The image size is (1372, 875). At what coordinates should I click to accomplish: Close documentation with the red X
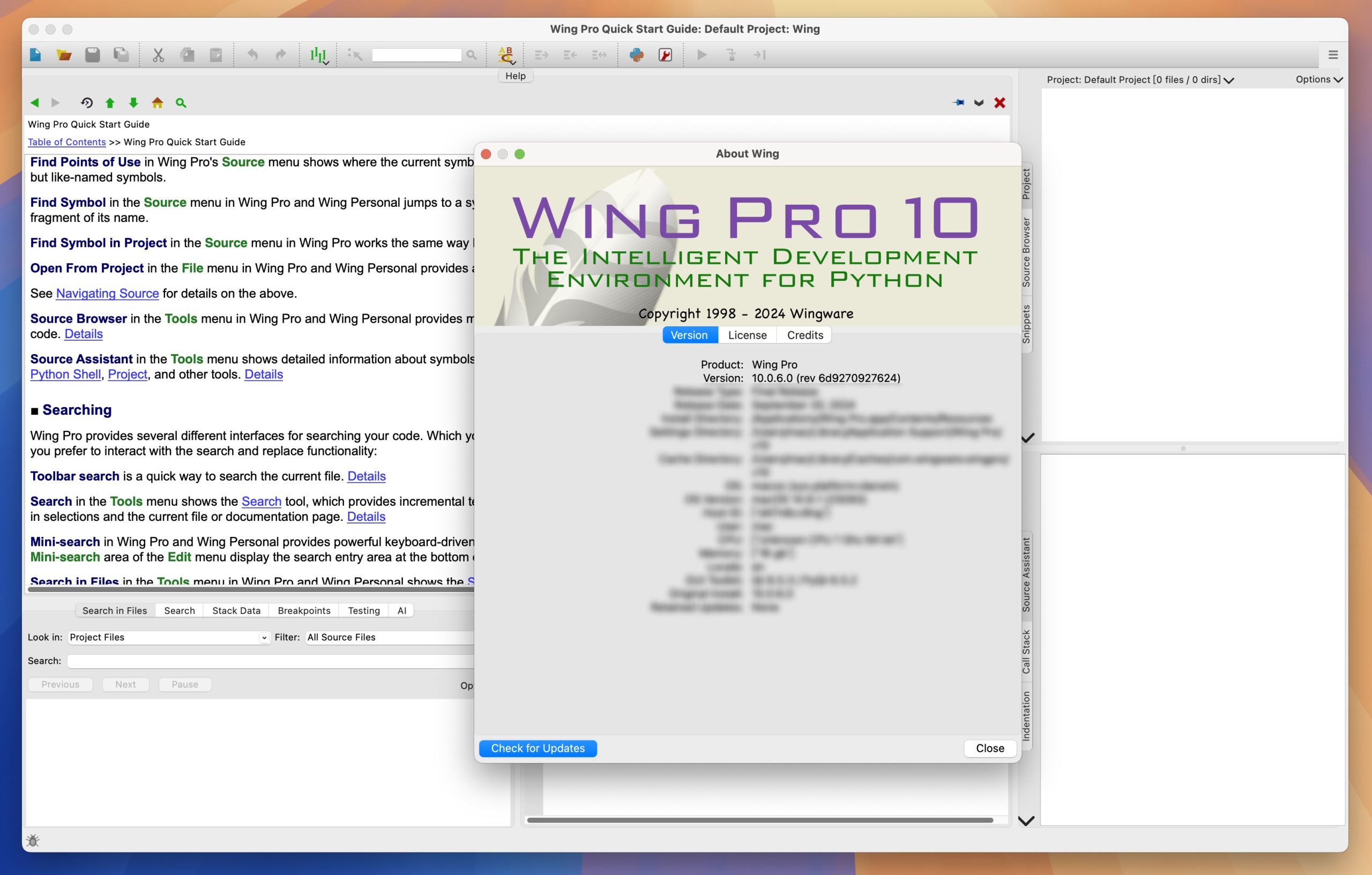point(1000,102)
